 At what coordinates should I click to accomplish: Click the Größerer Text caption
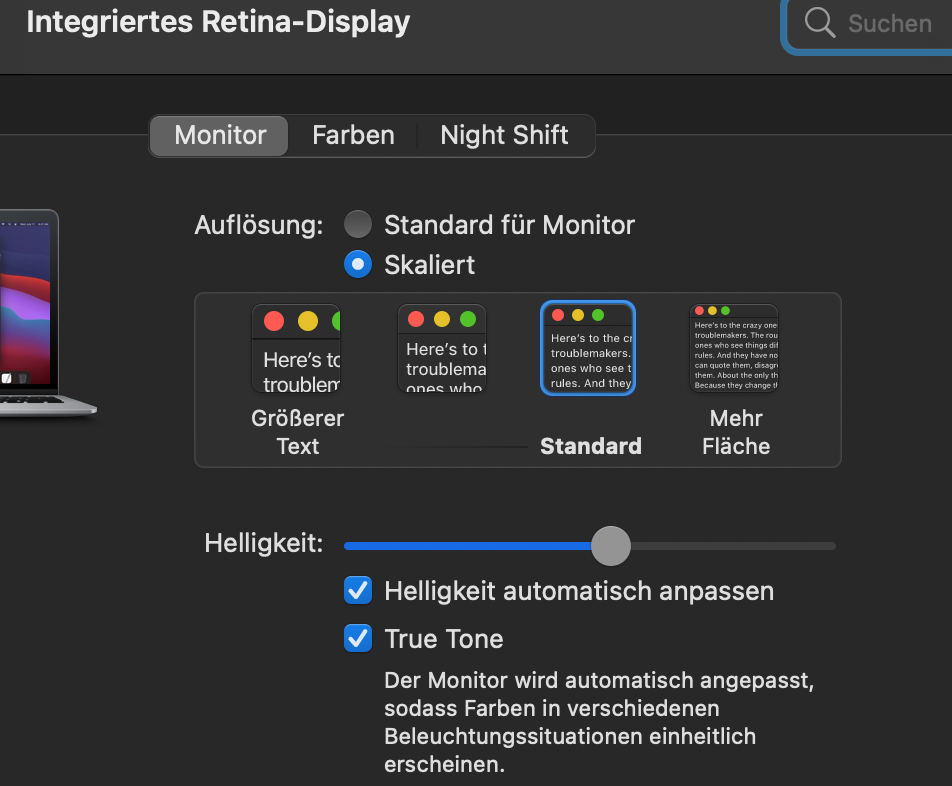point(297,432)
